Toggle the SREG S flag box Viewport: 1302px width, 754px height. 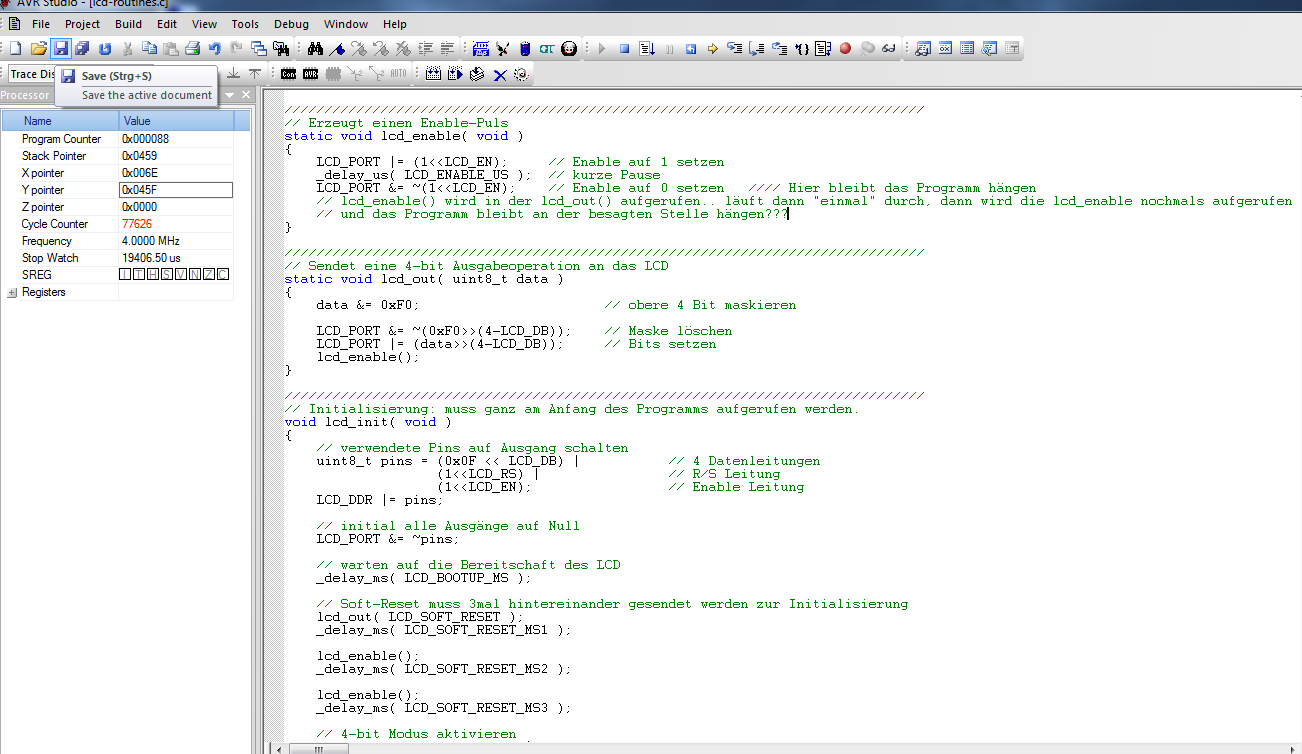[167, 274]
